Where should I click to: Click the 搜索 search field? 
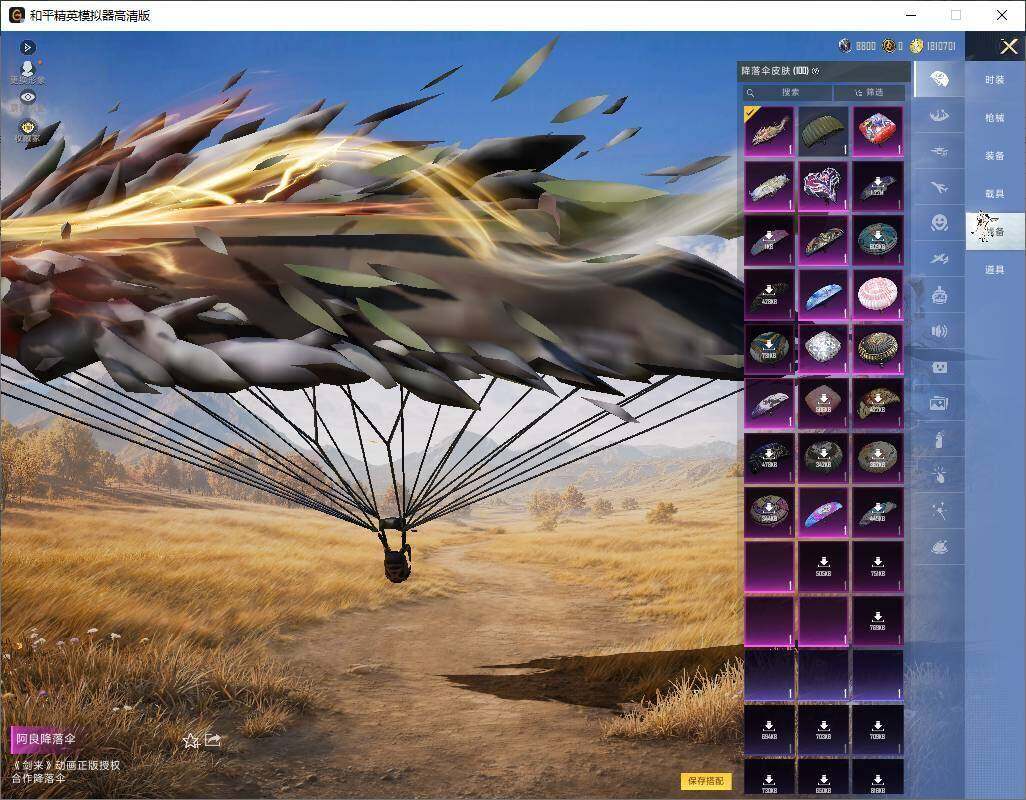pos(788,92)
